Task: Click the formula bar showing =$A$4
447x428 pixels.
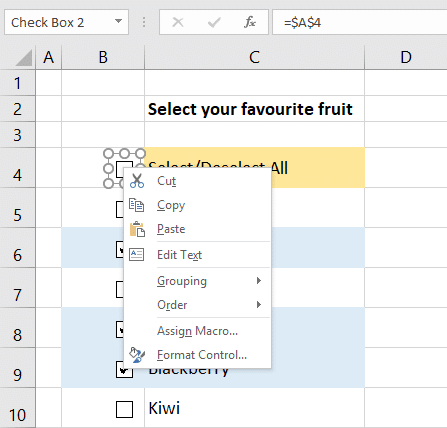Action: tap(359, 22)
